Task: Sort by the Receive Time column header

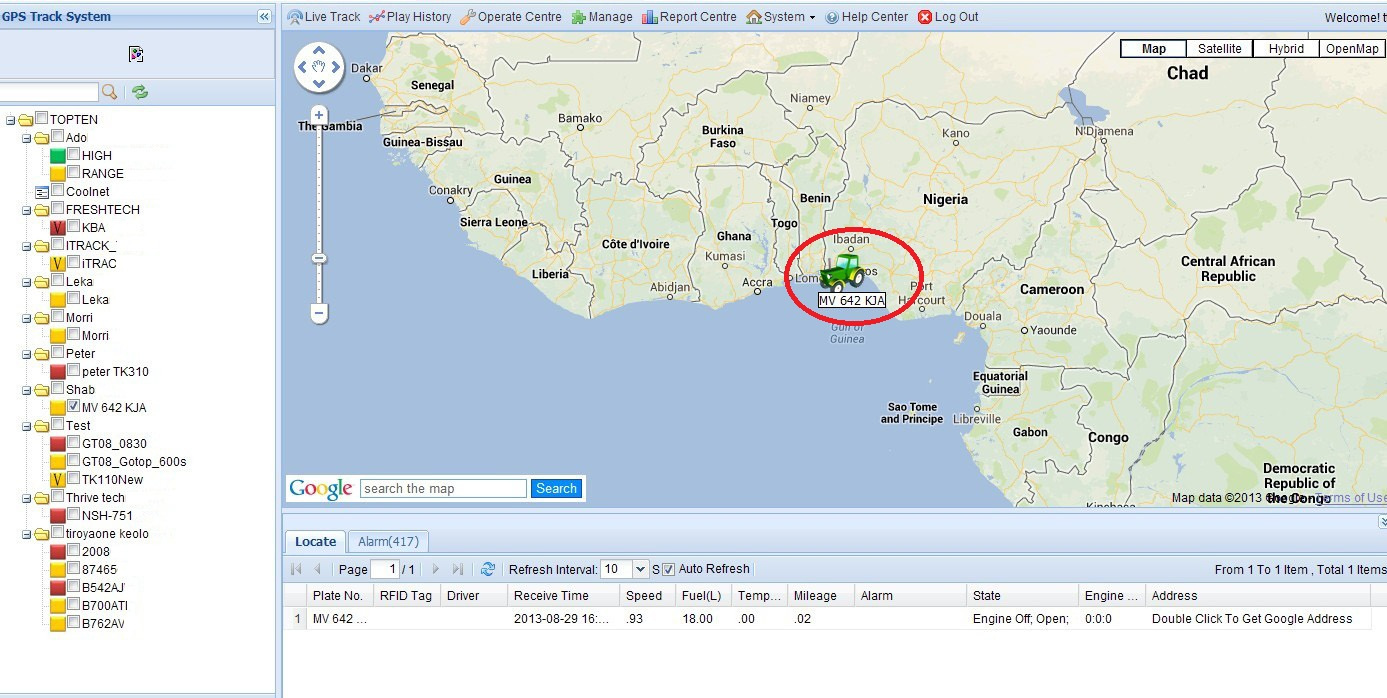Action: click(562, 595)
